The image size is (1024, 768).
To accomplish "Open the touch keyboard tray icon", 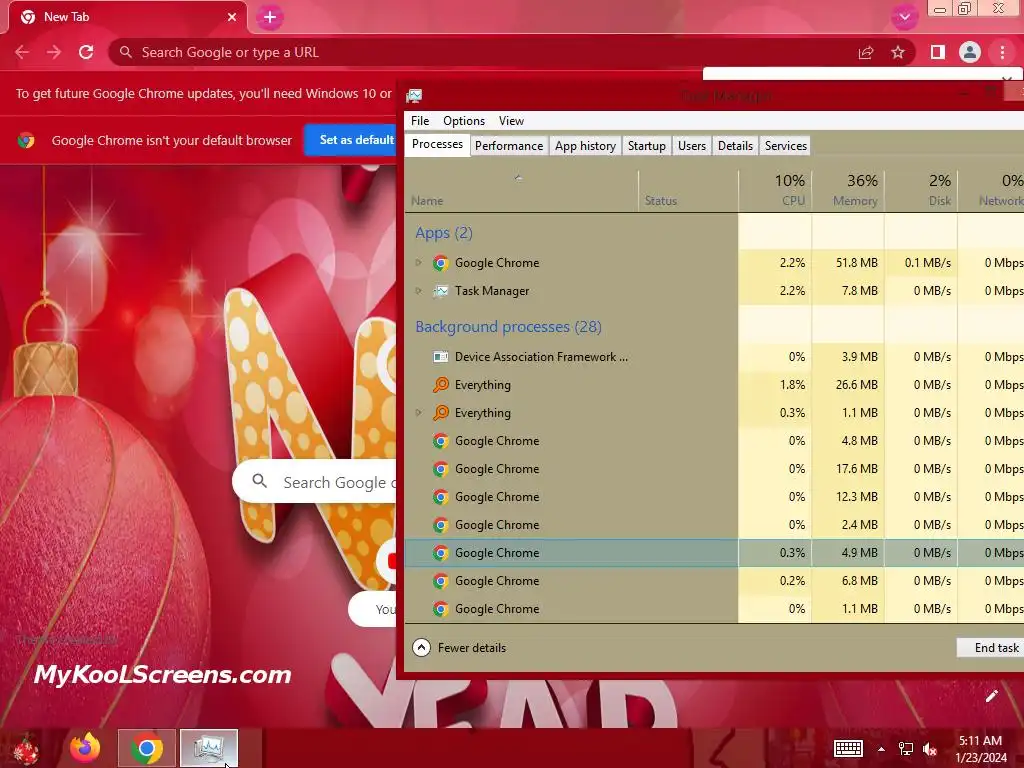I will pos(848,749).
